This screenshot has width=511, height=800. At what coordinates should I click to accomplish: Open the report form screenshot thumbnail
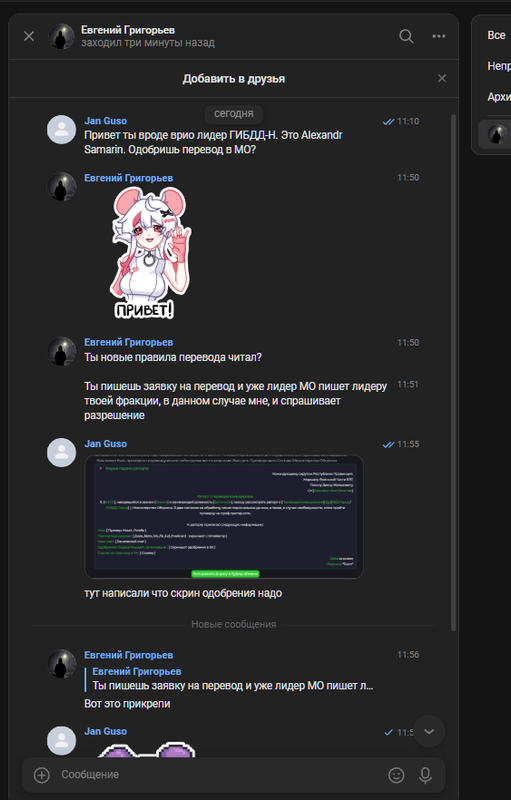(224, 517)
